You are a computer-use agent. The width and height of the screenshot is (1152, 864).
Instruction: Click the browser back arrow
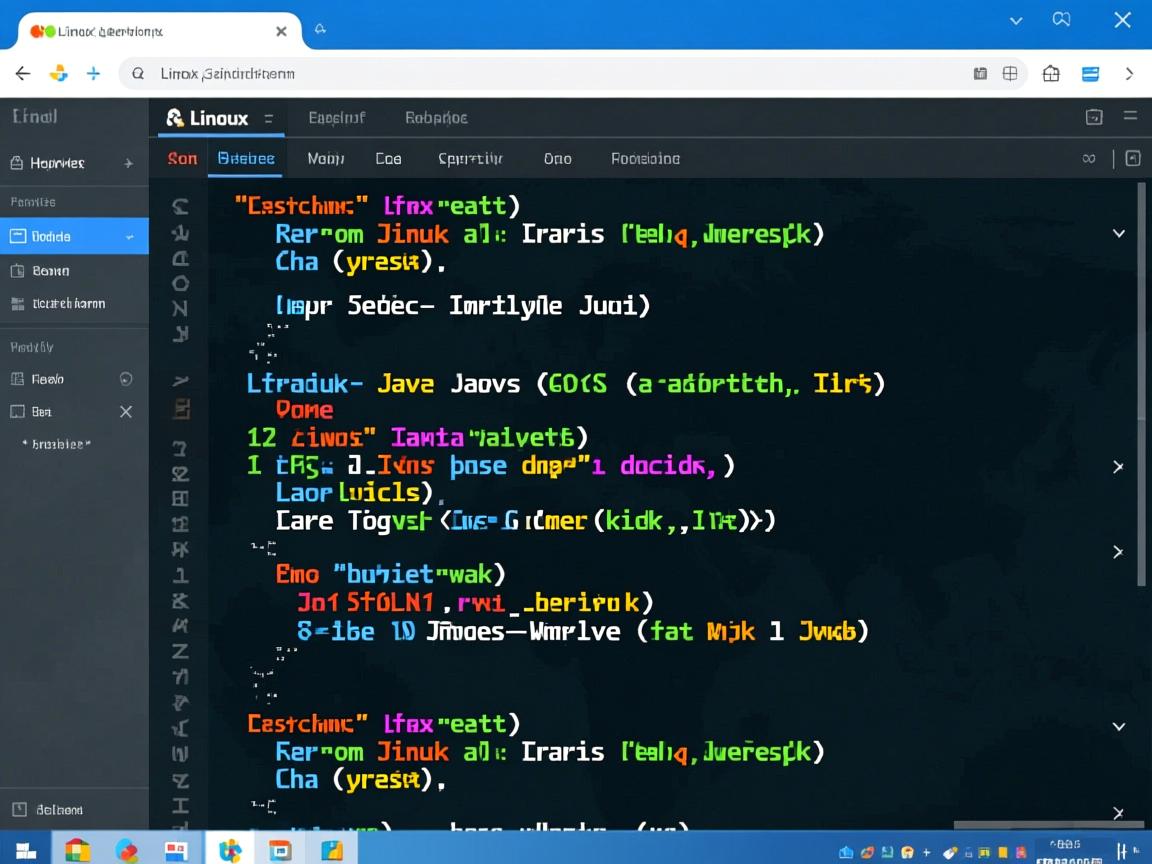[x=23, y=73]
